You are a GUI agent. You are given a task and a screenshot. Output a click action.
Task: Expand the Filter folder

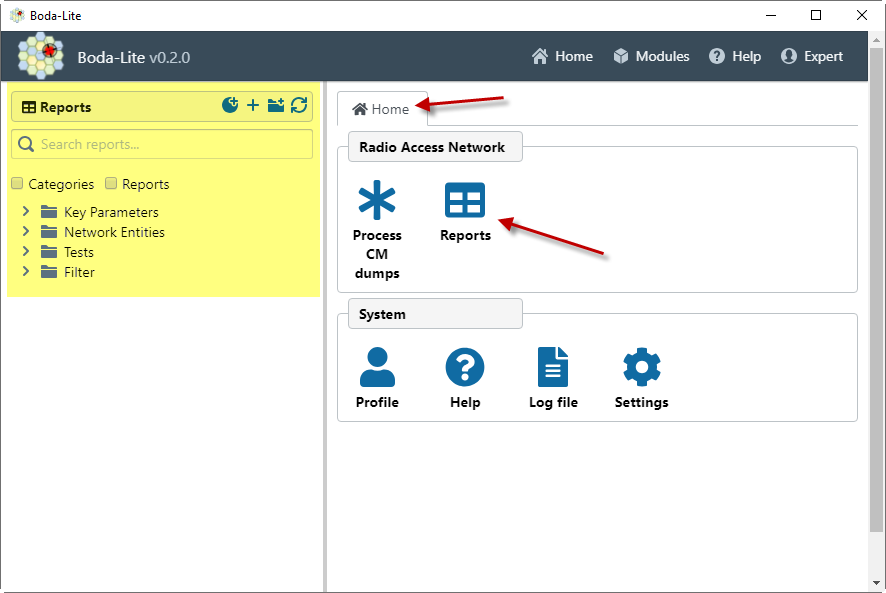click(26, 272)
